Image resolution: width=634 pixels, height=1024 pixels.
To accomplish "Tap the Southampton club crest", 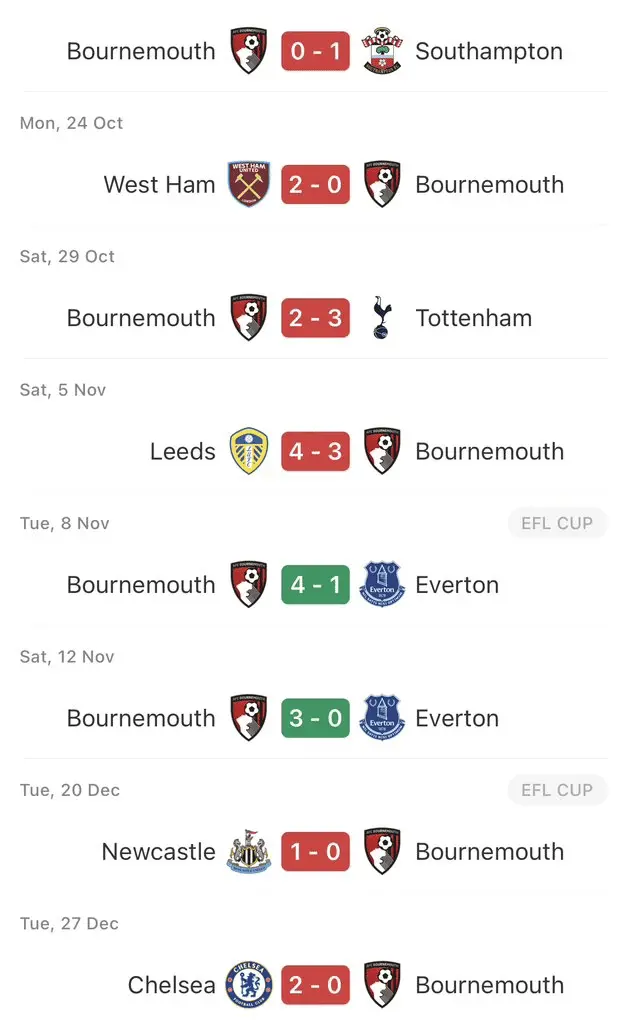I will click(x=381, y=51).
